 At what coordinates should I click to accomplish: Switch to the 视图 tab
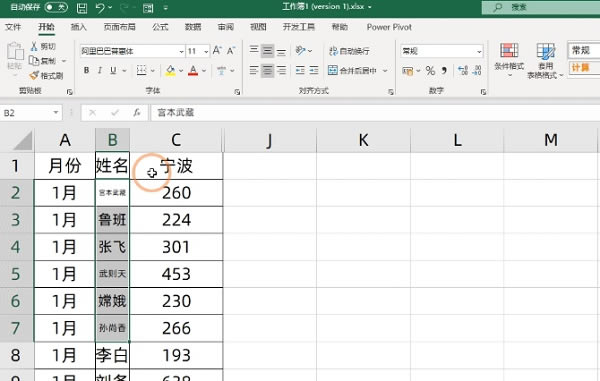click(258, 27)
